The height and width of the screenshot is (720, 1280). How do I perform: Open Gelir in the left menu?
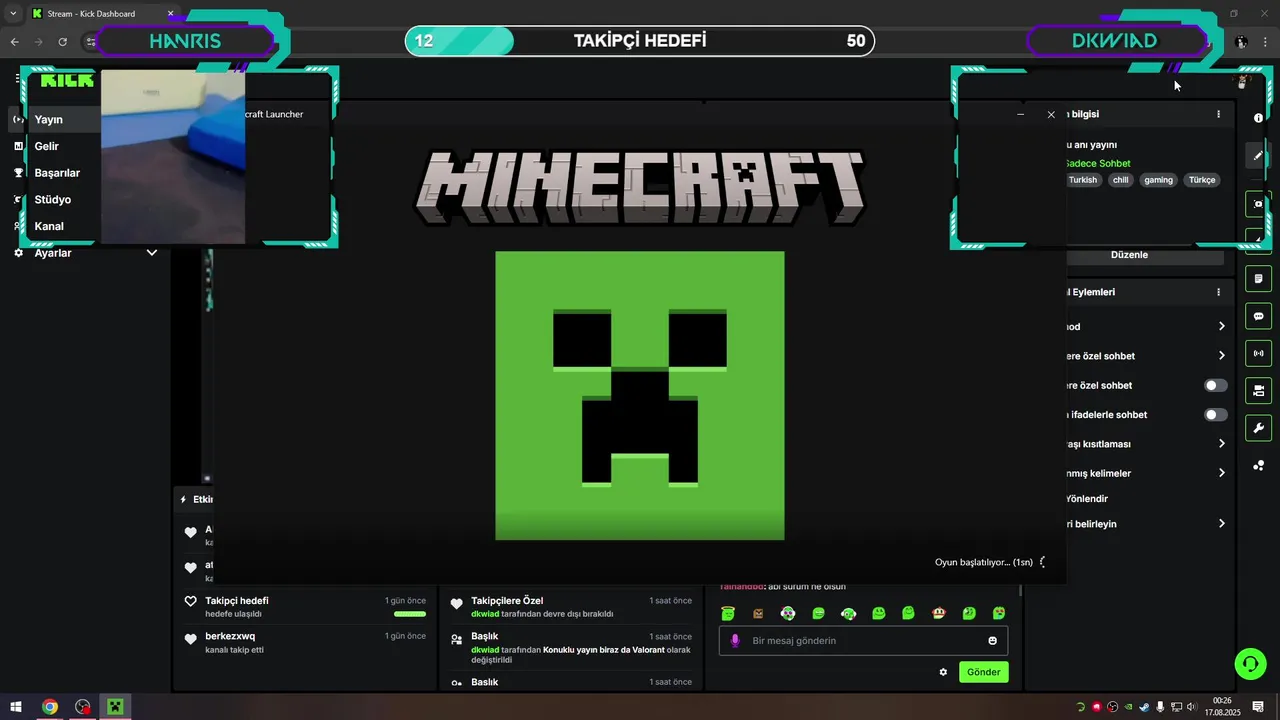[47, 146]
